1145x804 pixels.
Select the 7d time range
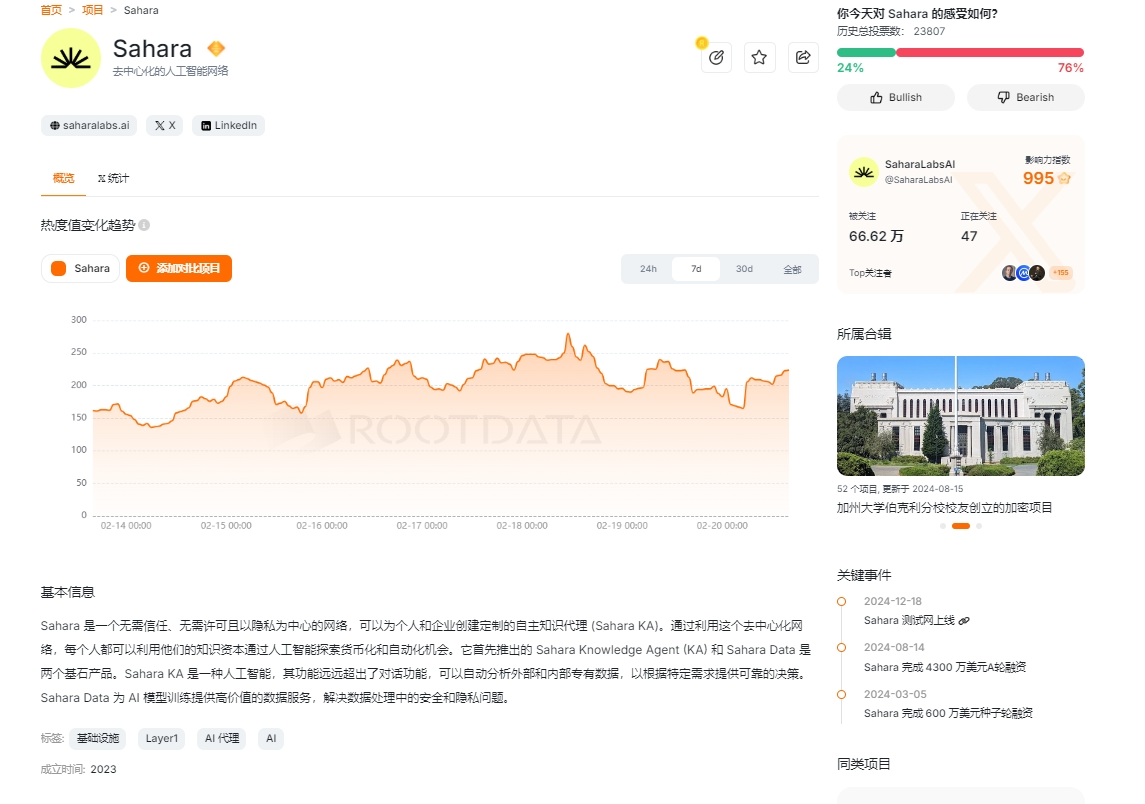point(696,269)
